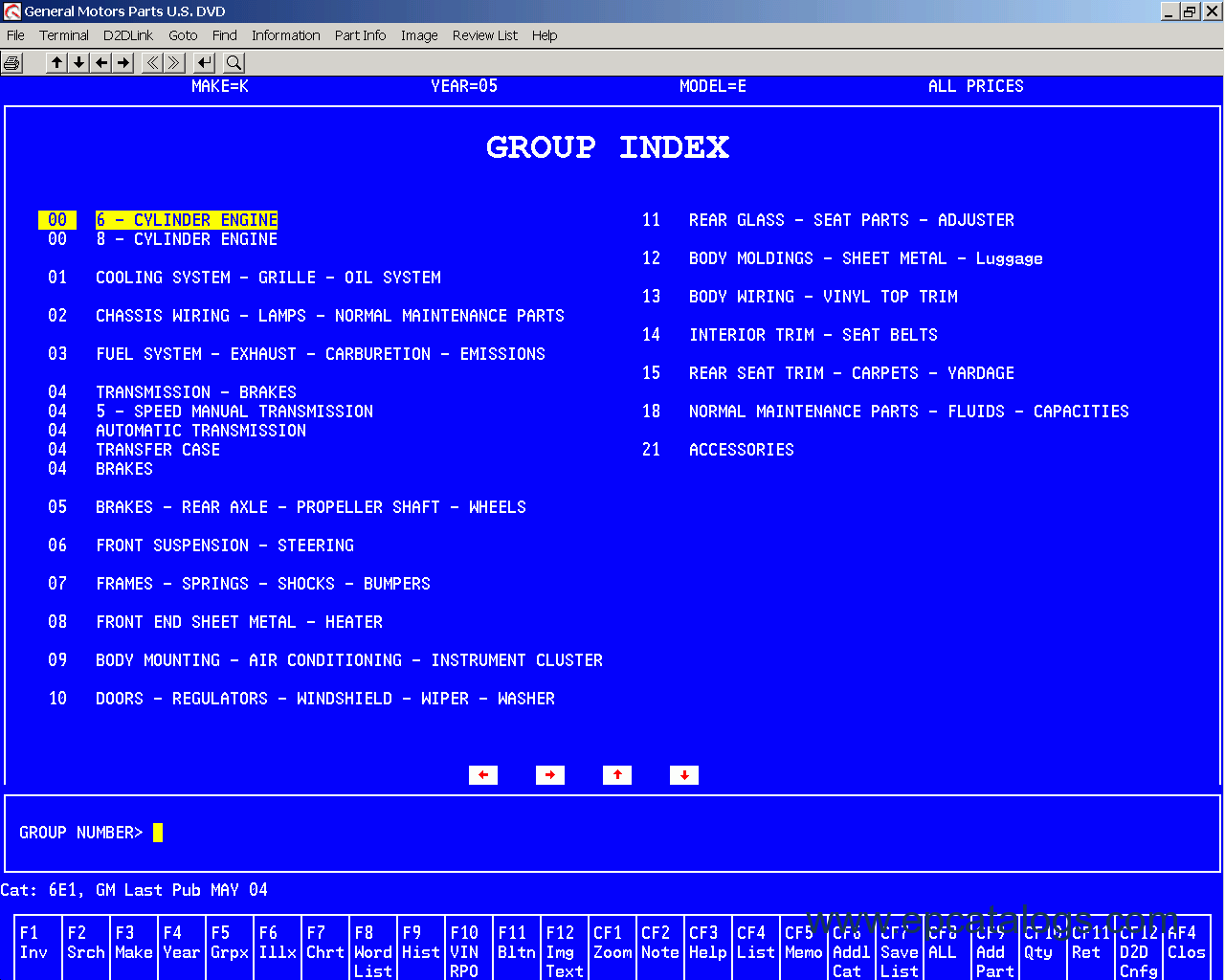Click the printer icon in the toolbar
This screenshot has height=980, width=1225.
12,63
